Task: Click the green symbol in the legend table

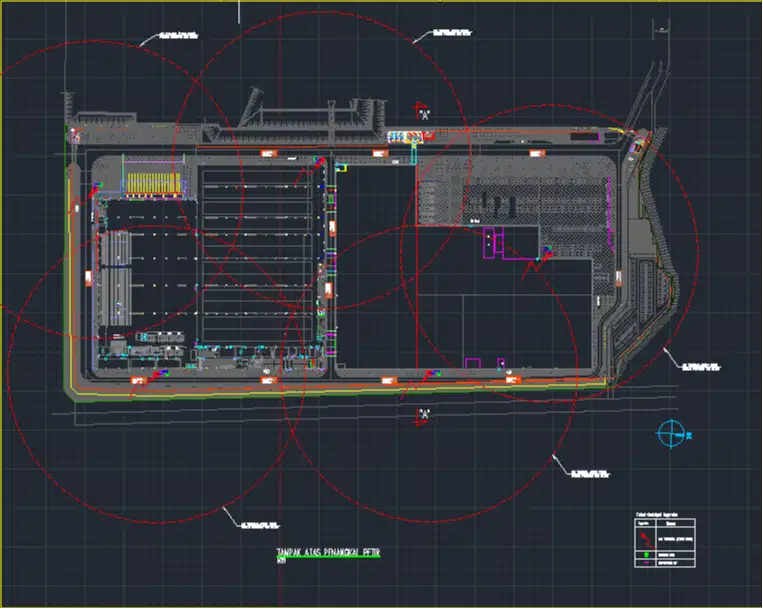Action: 648,553
